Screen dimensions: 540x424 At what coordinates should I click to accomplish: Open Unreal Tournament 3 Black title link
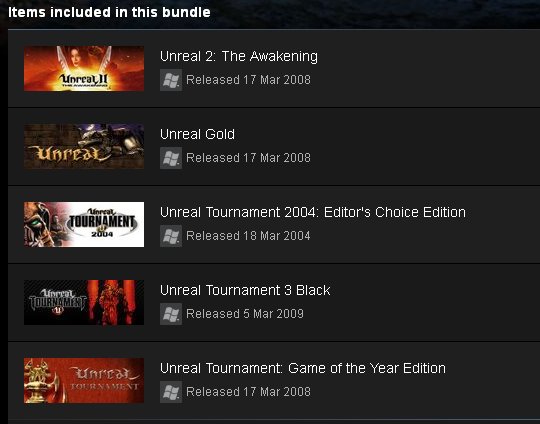pos(245,290)
